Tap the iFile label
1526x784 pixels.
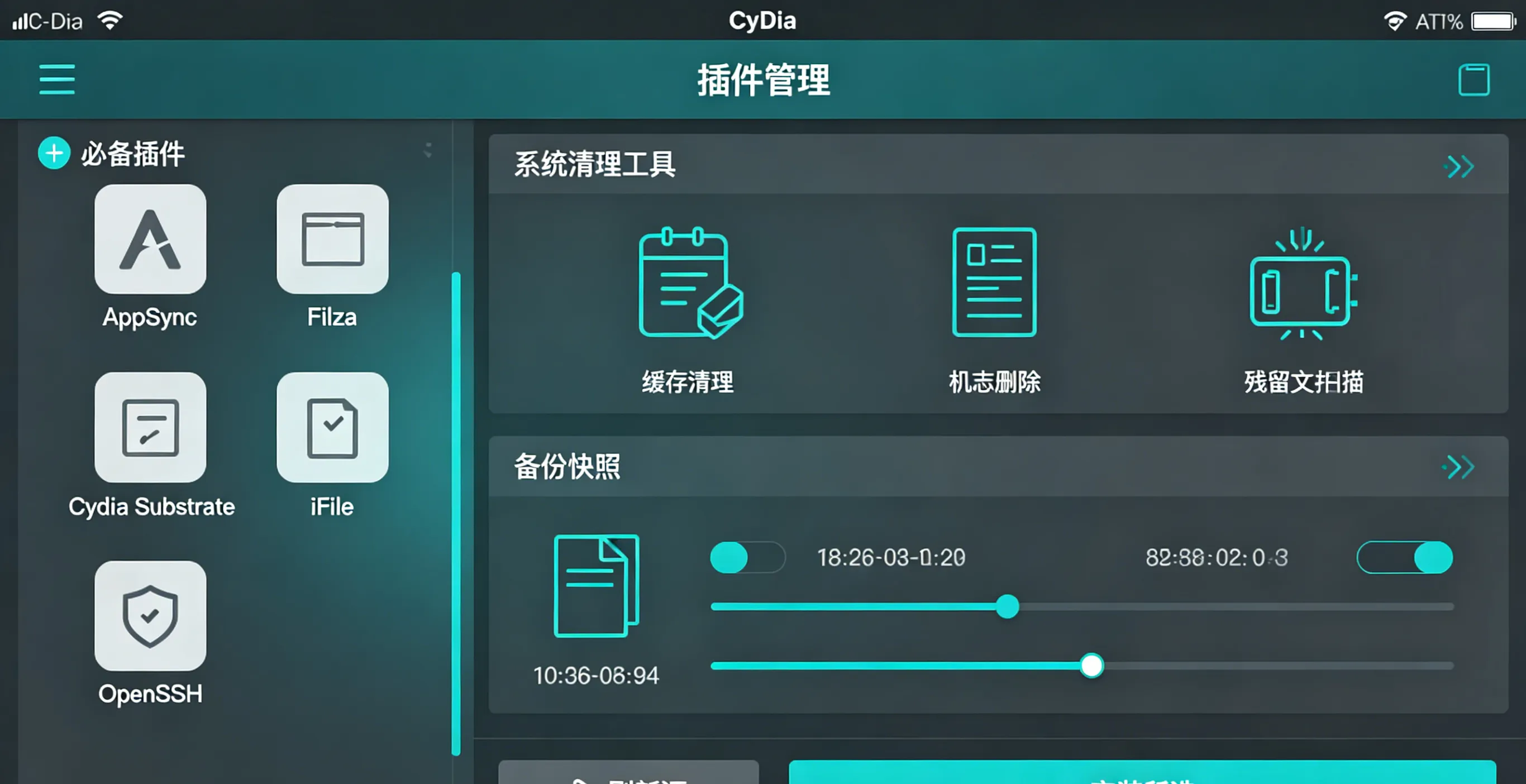332,507
